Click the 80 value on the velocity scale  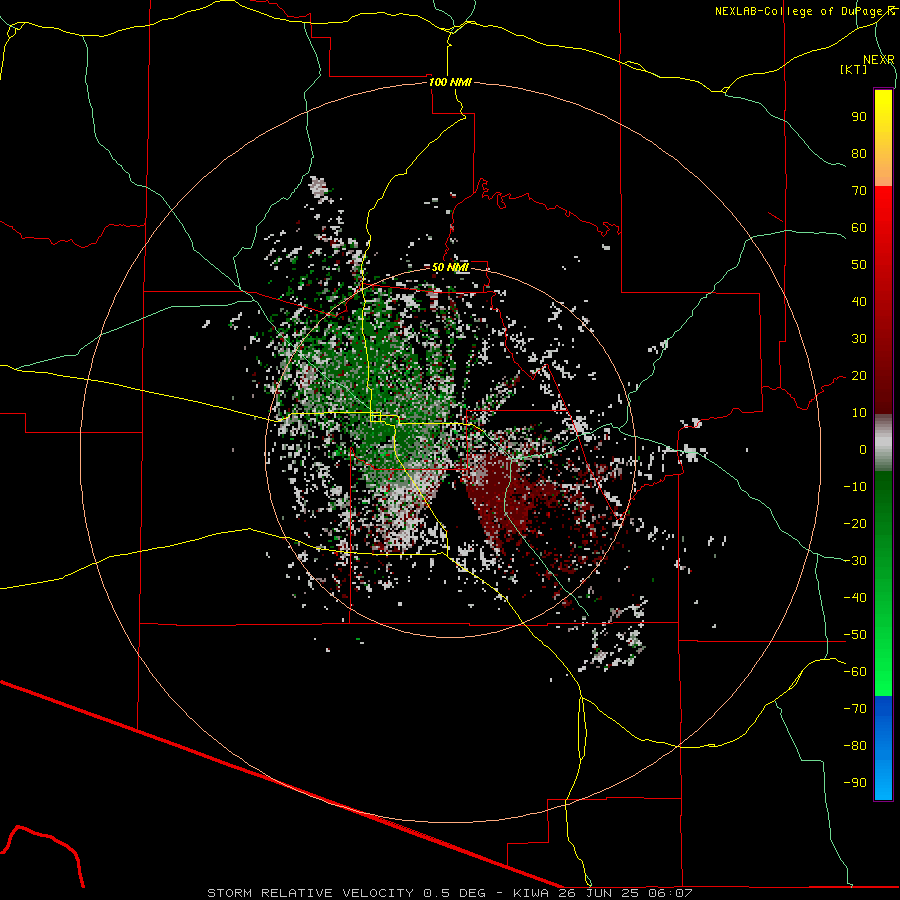859,154
